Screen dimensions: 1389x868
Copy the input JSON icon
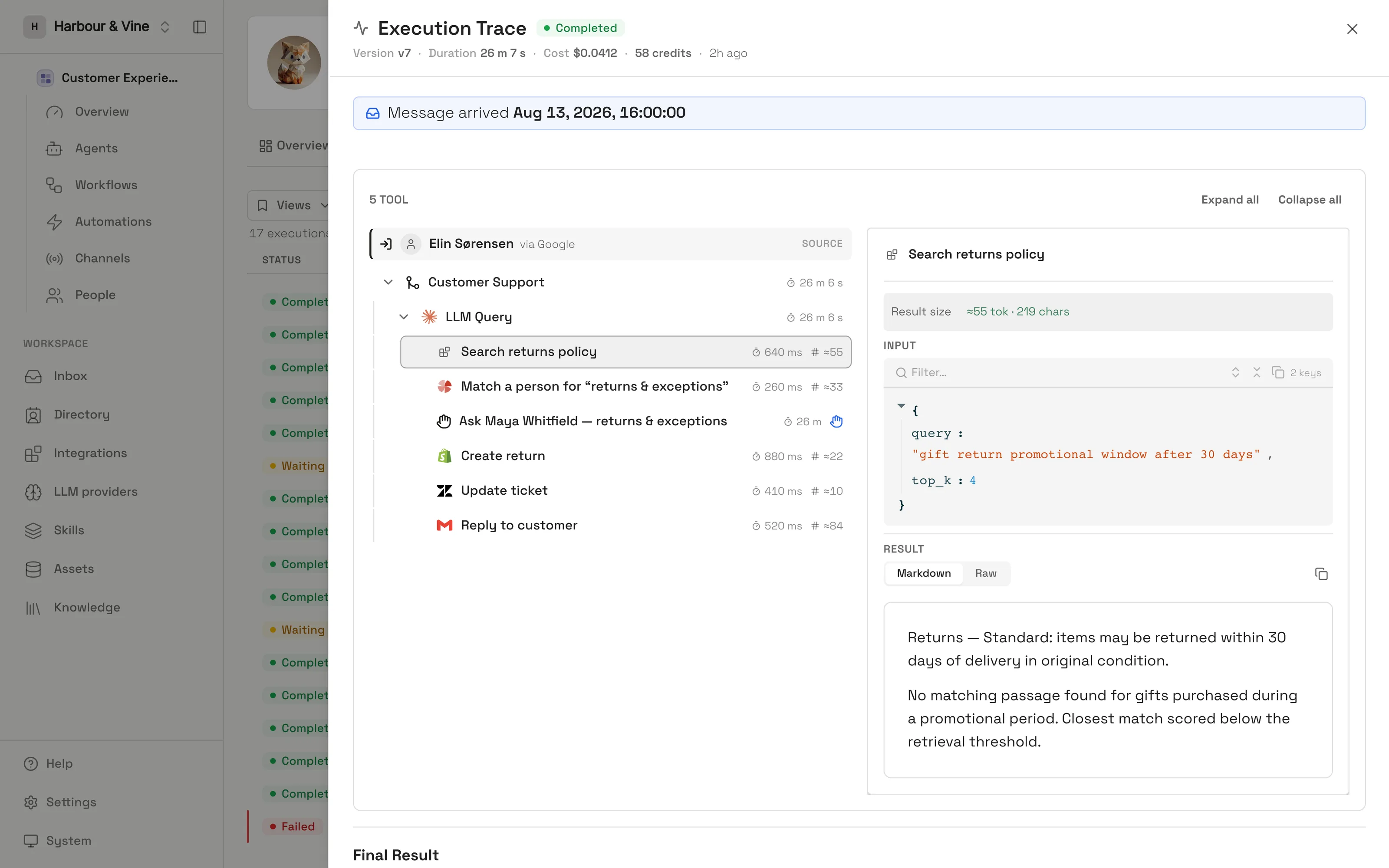(1277, 372)
